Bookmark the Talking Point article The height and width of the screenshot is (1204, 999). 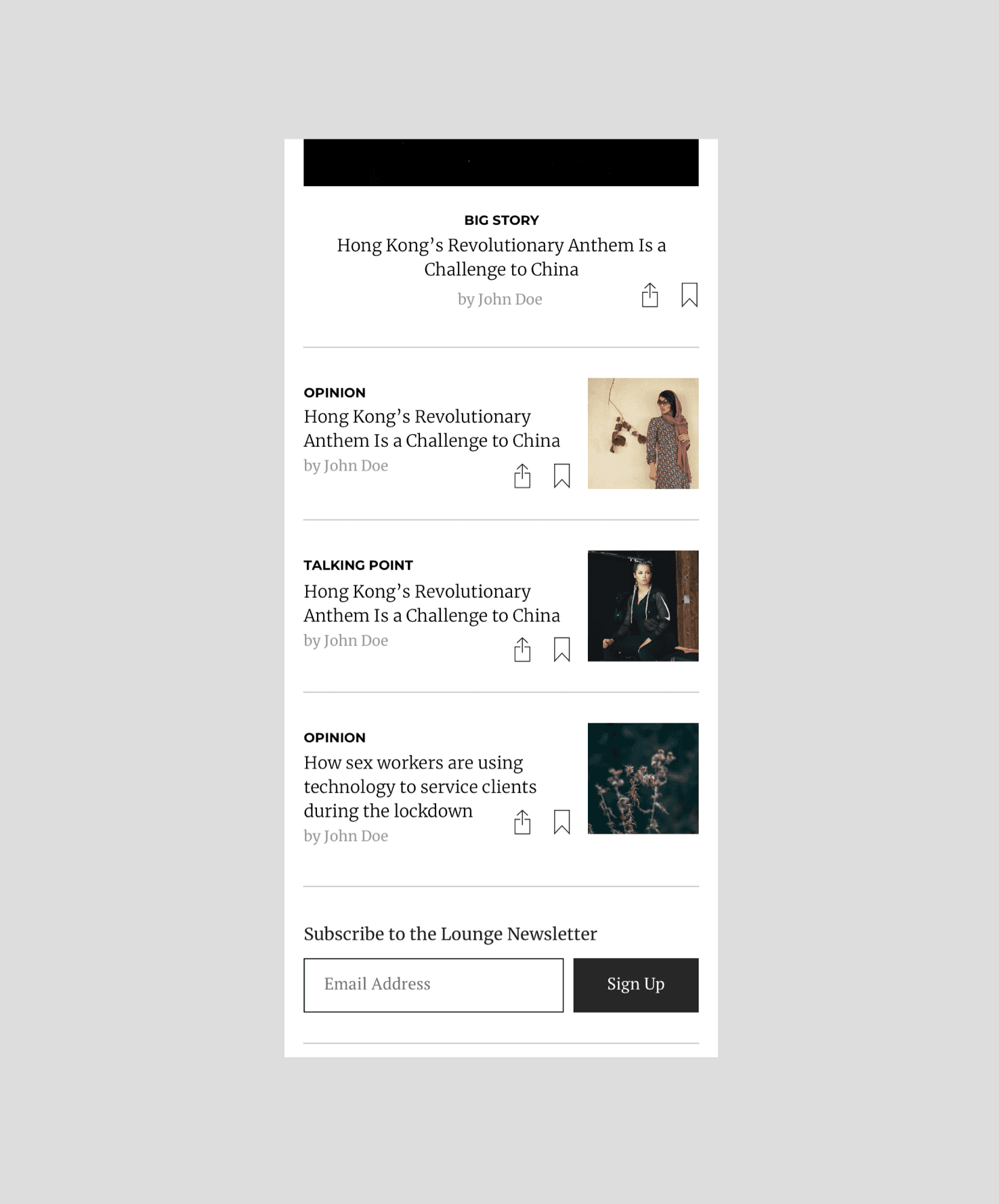561,649
